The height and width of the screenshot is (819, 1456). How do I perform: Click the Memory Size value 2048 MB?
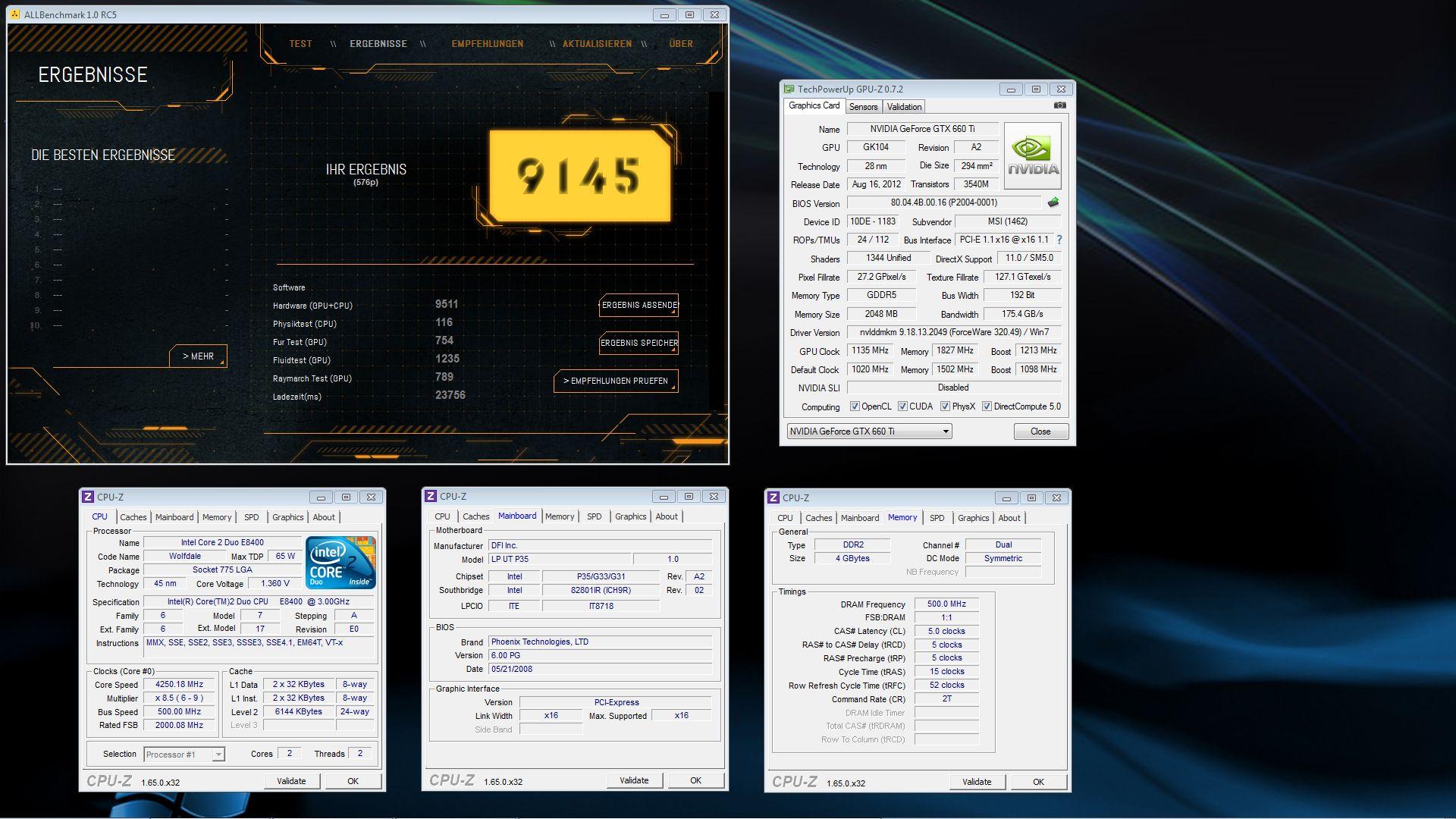pyautogui.click(x=881, y=314)
